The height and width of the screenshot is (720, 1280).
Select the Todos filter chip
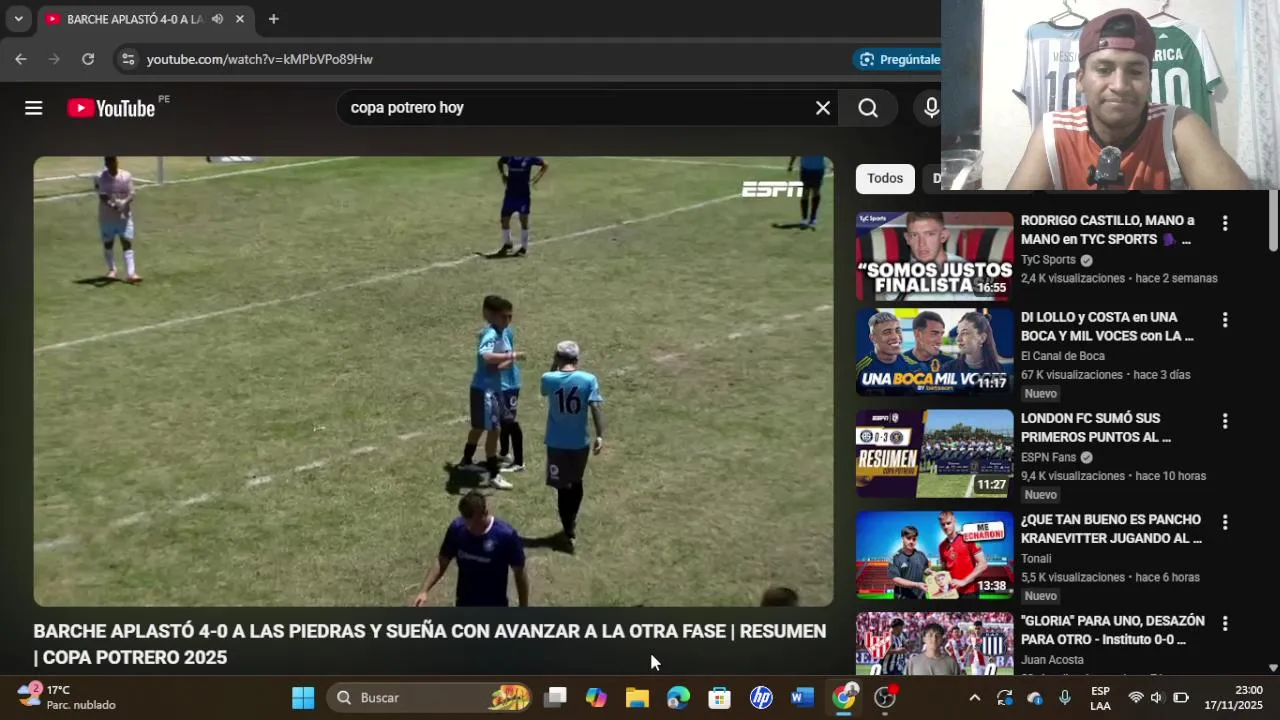(885, 178)
